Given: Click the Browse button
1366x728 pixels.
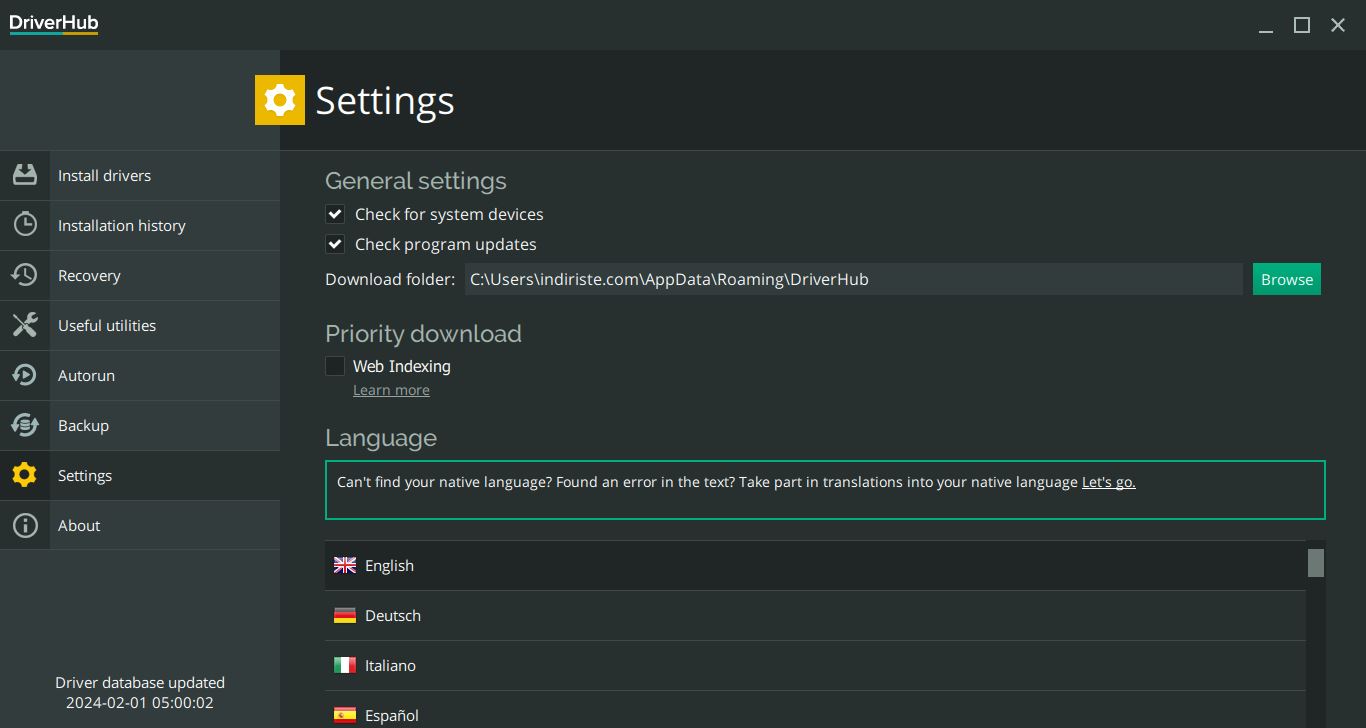Looking at the screenshot, I should pos(1287,279).
